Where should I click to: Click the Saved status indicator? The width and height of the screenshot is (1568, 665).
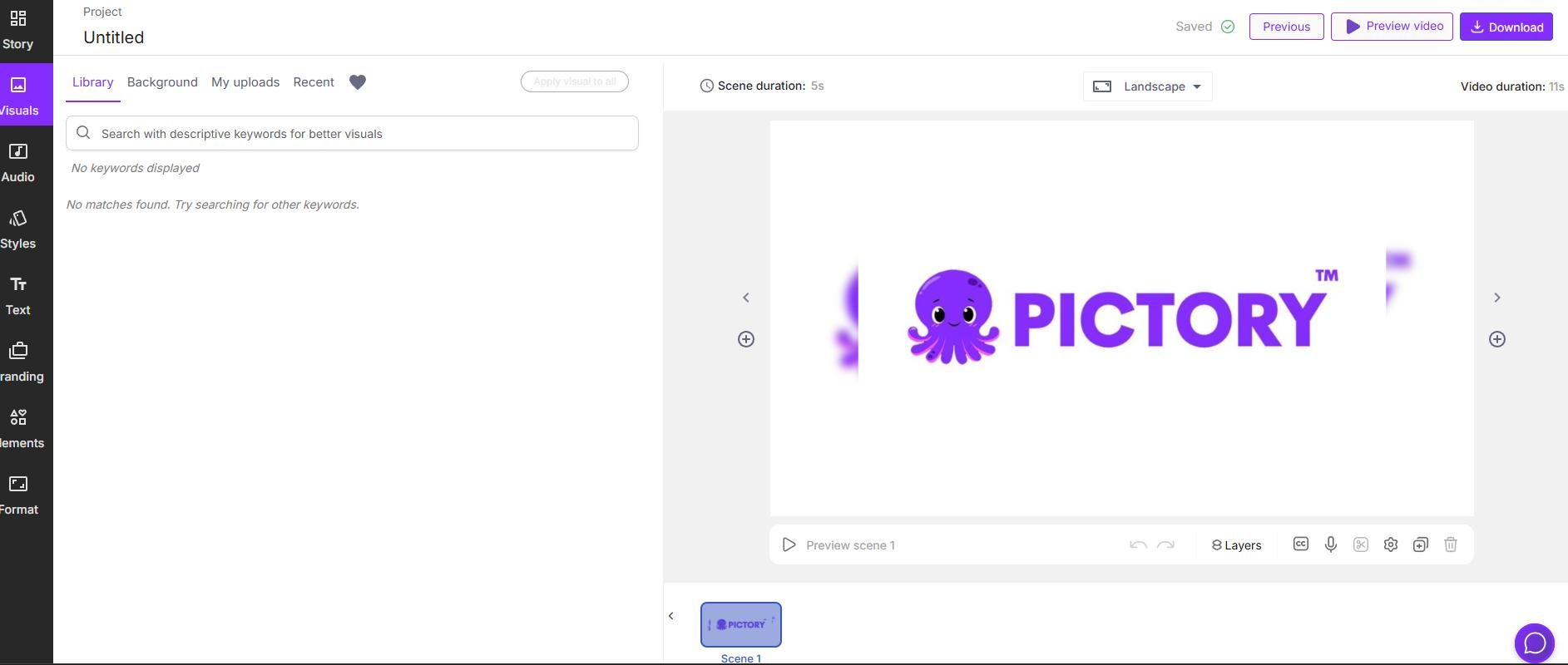coord(1205,27)
